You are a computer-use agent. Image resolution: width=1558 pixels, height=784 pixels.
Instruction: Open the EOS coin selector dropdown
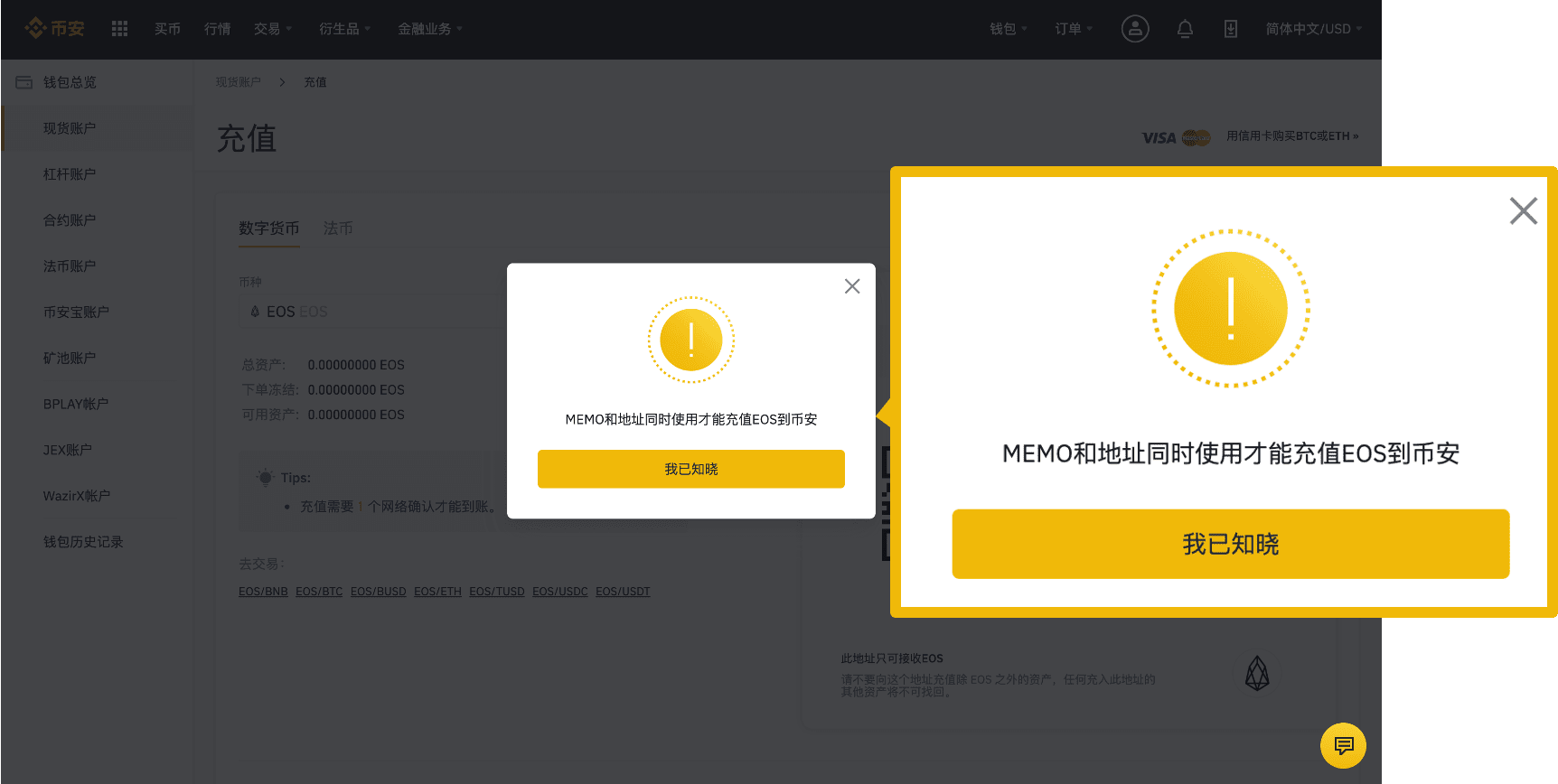(x=371, y=312)
